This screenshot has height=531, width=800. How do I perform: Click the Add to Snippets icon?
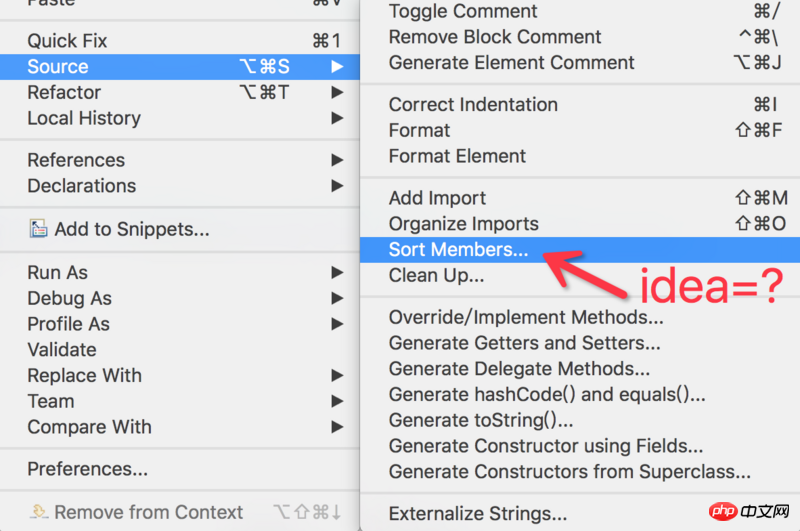[38, 229]
